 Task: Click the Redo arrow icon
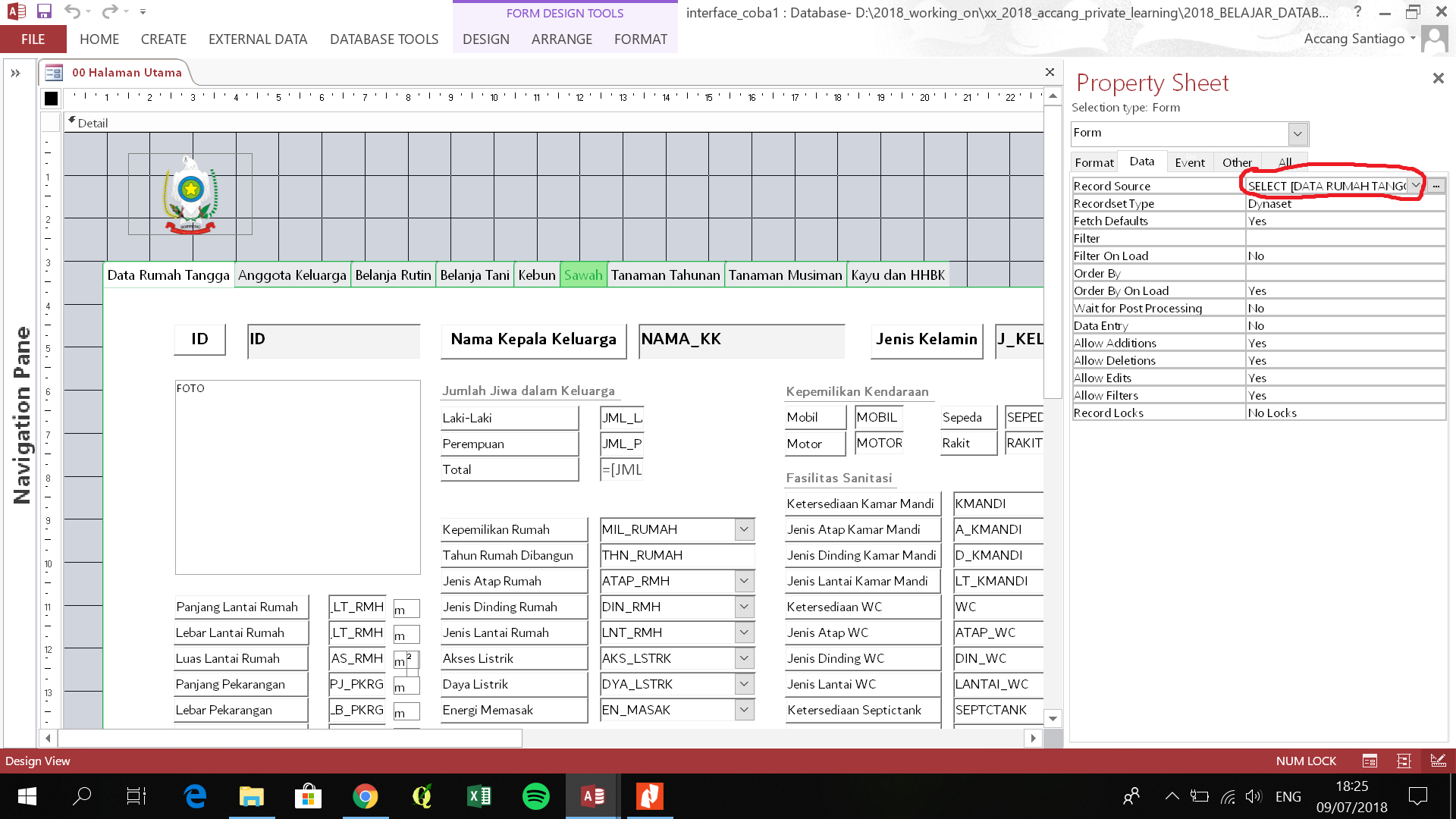pyautogui.click(x=109, y=11)
